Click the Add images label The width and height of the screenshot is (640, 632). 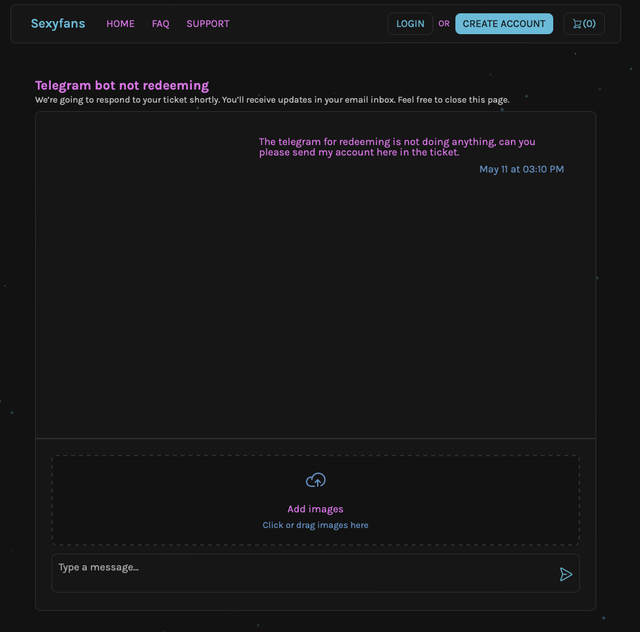click(316, 509)
